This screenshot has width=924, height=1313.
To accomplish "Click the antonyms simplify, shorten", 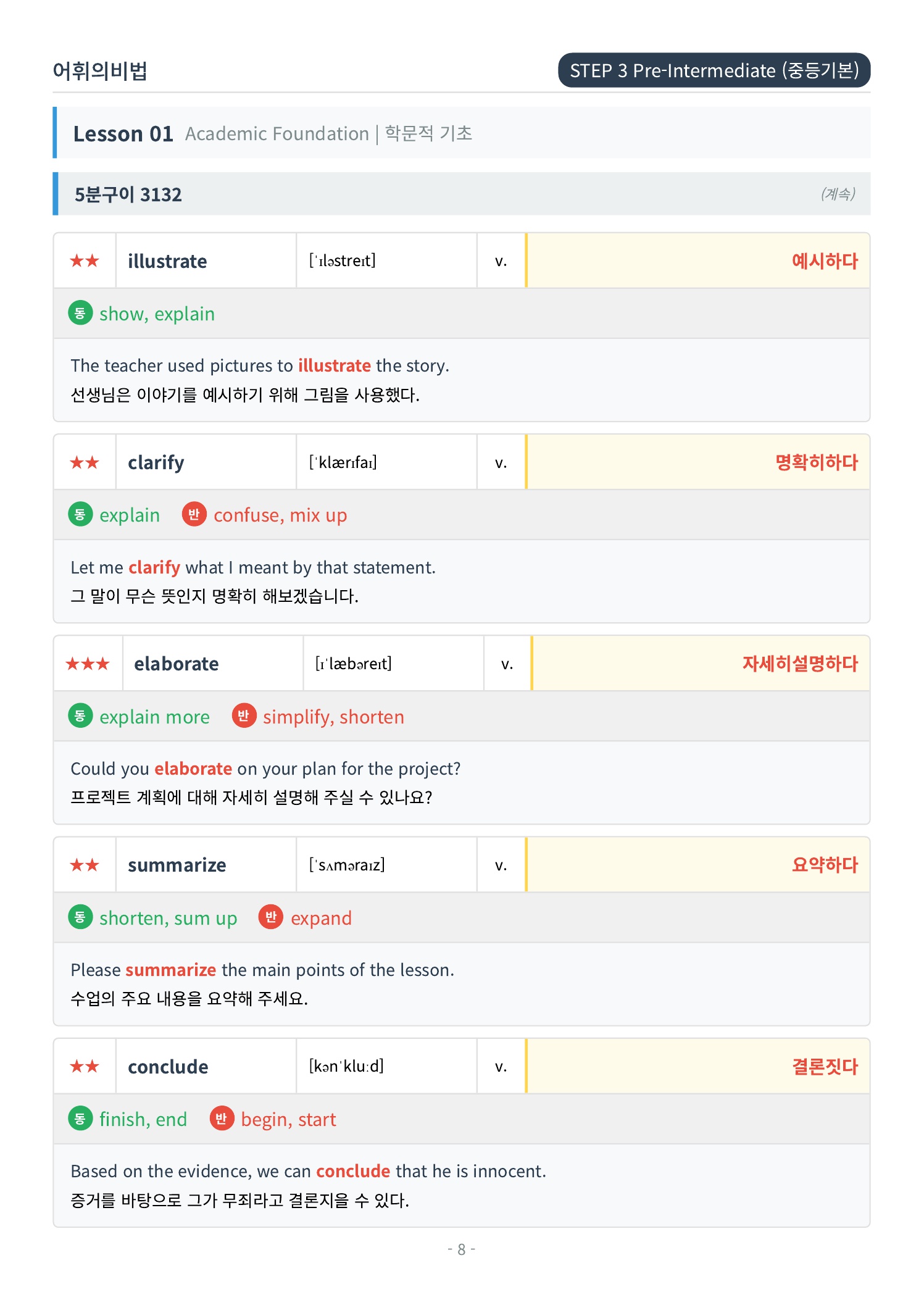I will (333, 717).
